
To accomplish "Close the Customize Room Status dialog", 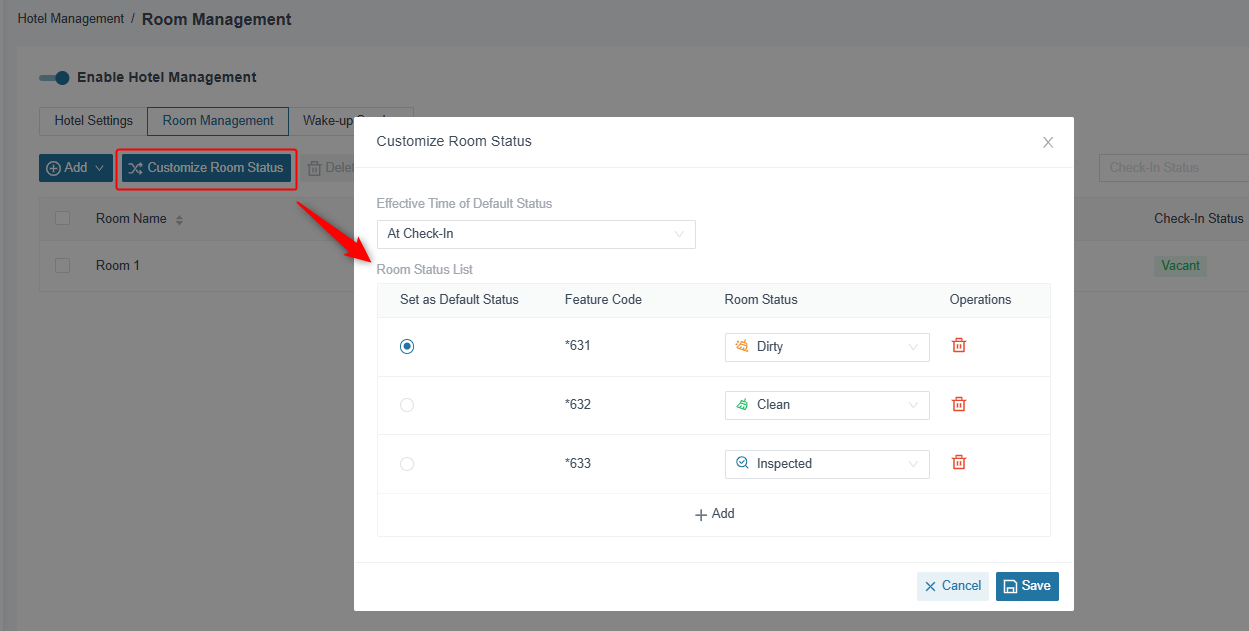I will pyautogui.click(x=1048, y=142).
